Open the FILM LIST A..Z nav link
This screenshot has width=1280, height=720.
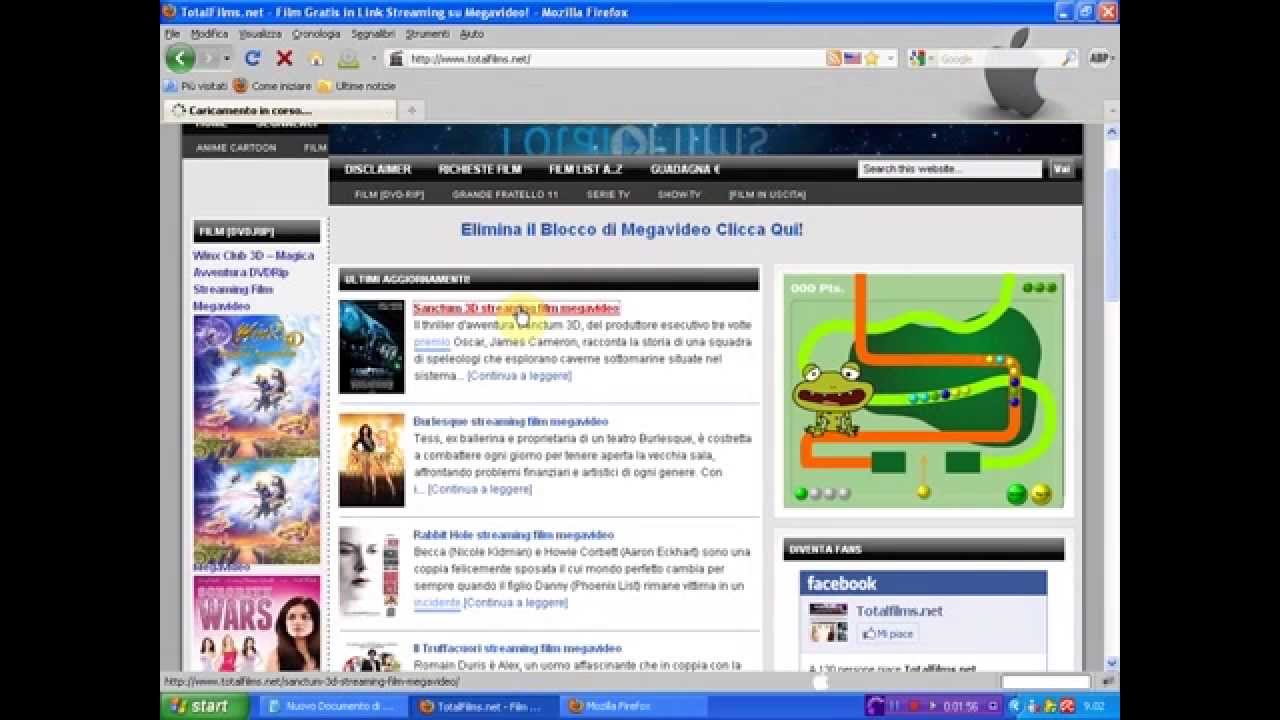pyautogui.click(x=585, y=169)
